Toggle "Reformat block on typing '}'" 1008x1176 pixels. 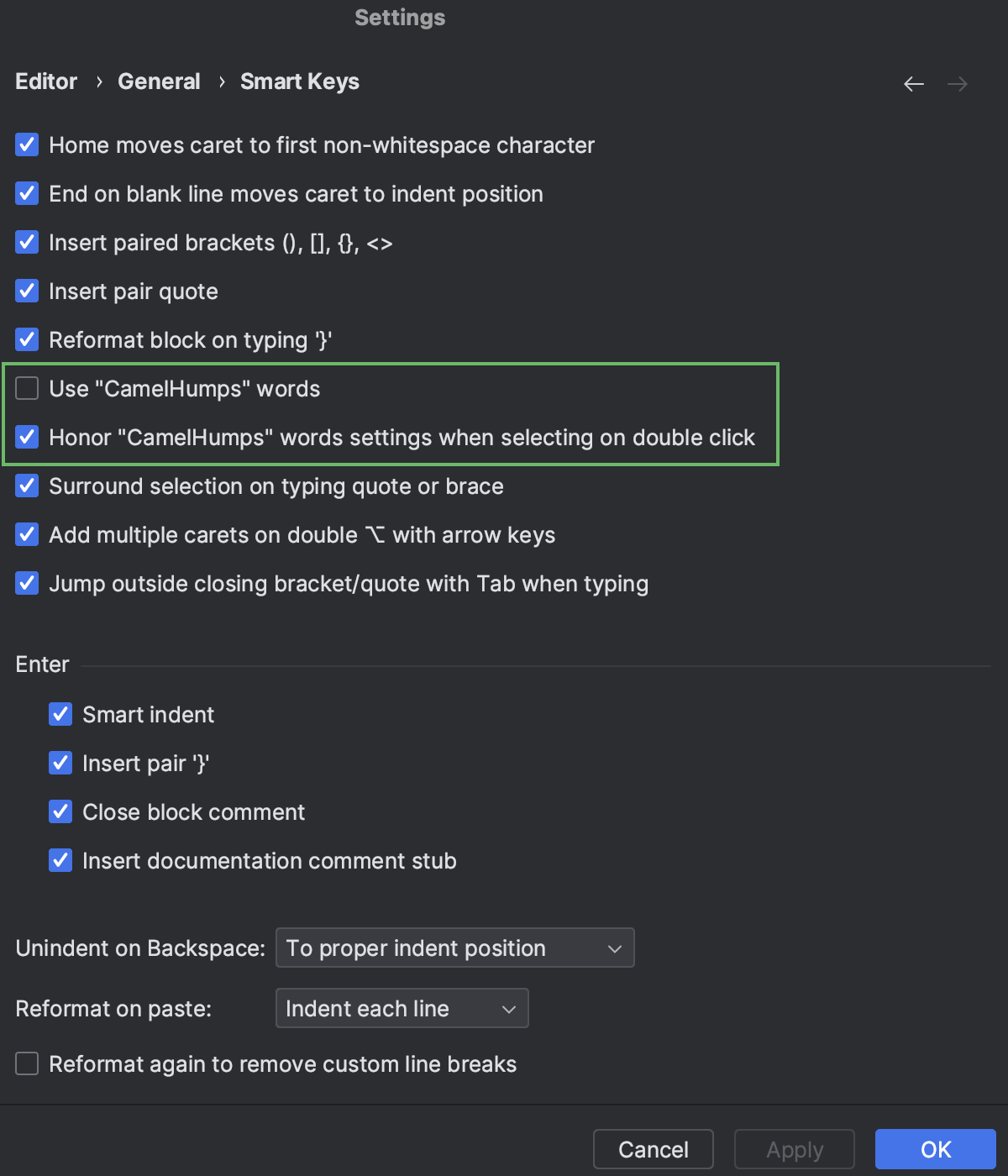click(x=27, y=339)
